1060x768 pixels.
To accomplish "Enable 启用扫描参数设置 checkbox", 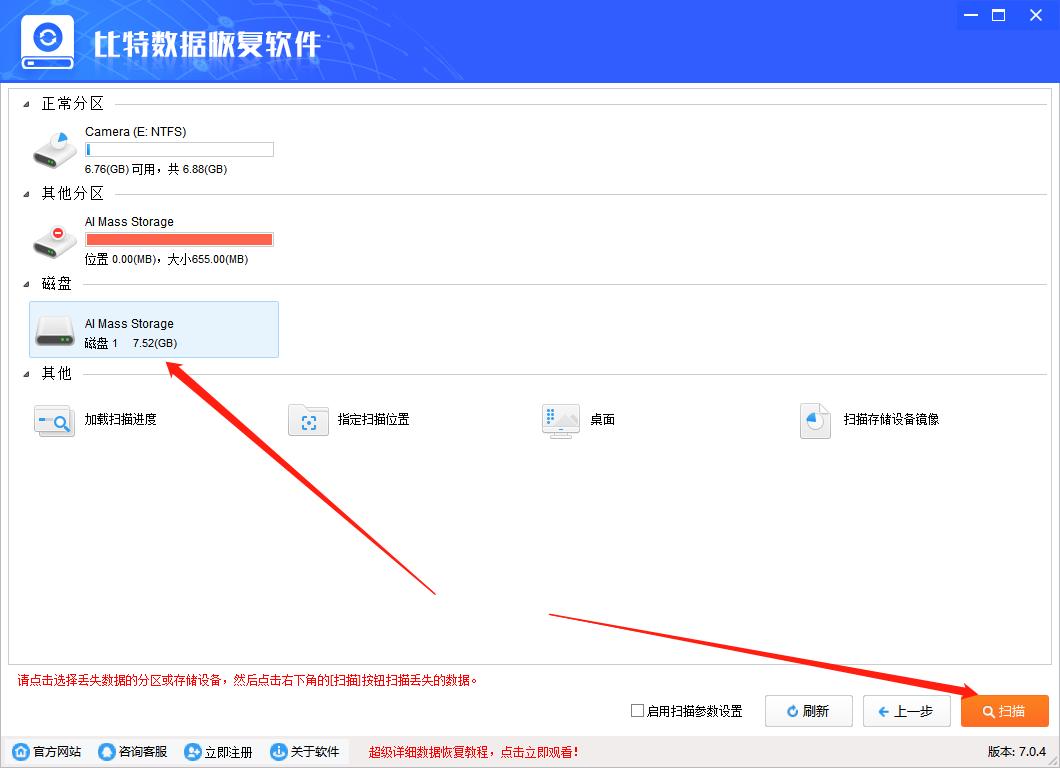I will tap(636, 711).
